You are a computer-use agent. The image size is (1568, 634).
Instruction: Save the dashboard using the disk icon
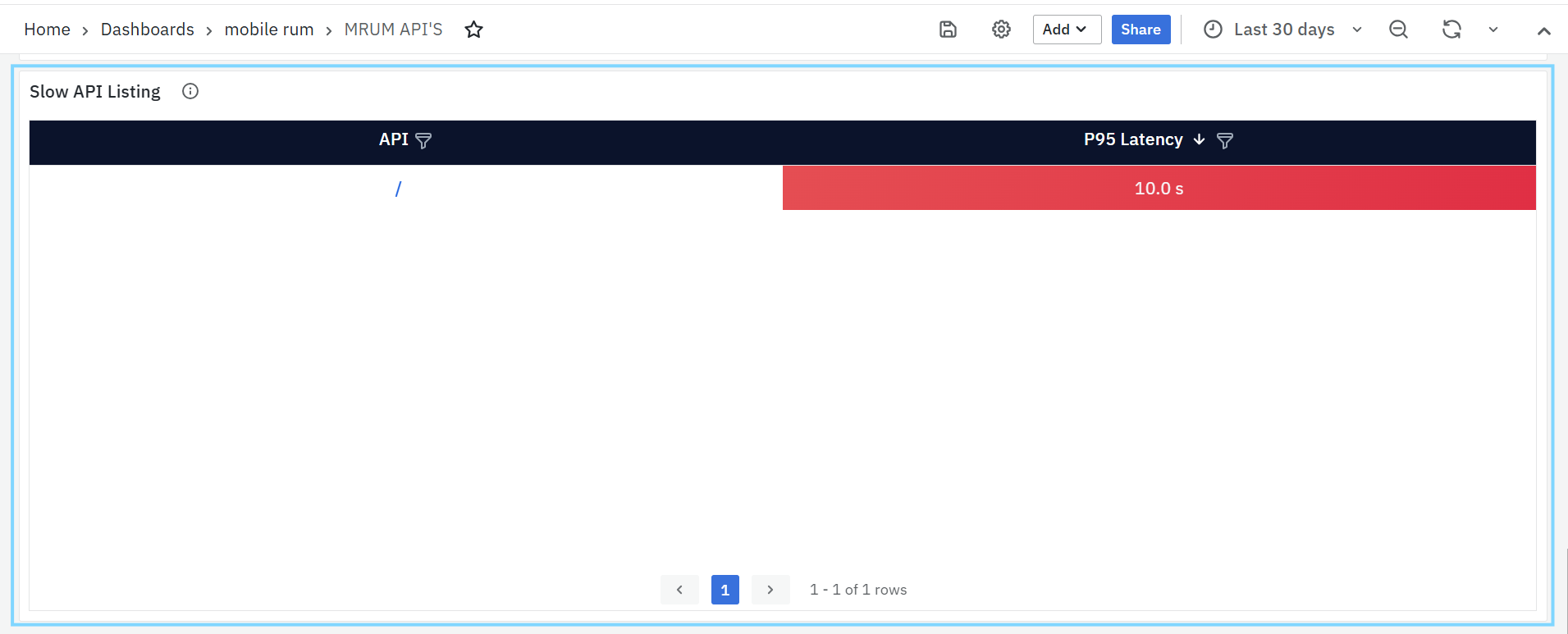click(x=948, y=30)
